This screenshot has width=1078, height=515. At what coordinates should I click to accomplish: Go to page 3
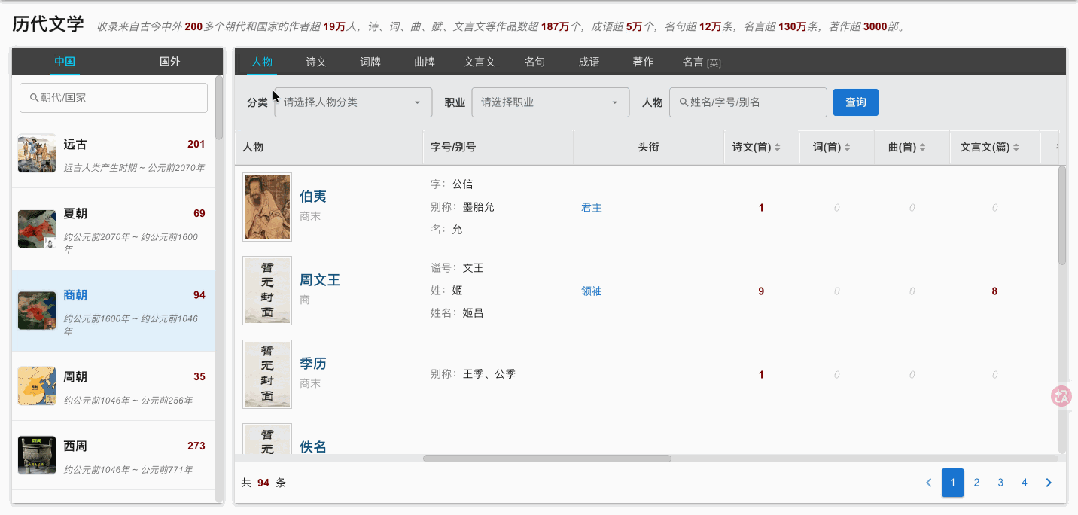point(1000,483)
